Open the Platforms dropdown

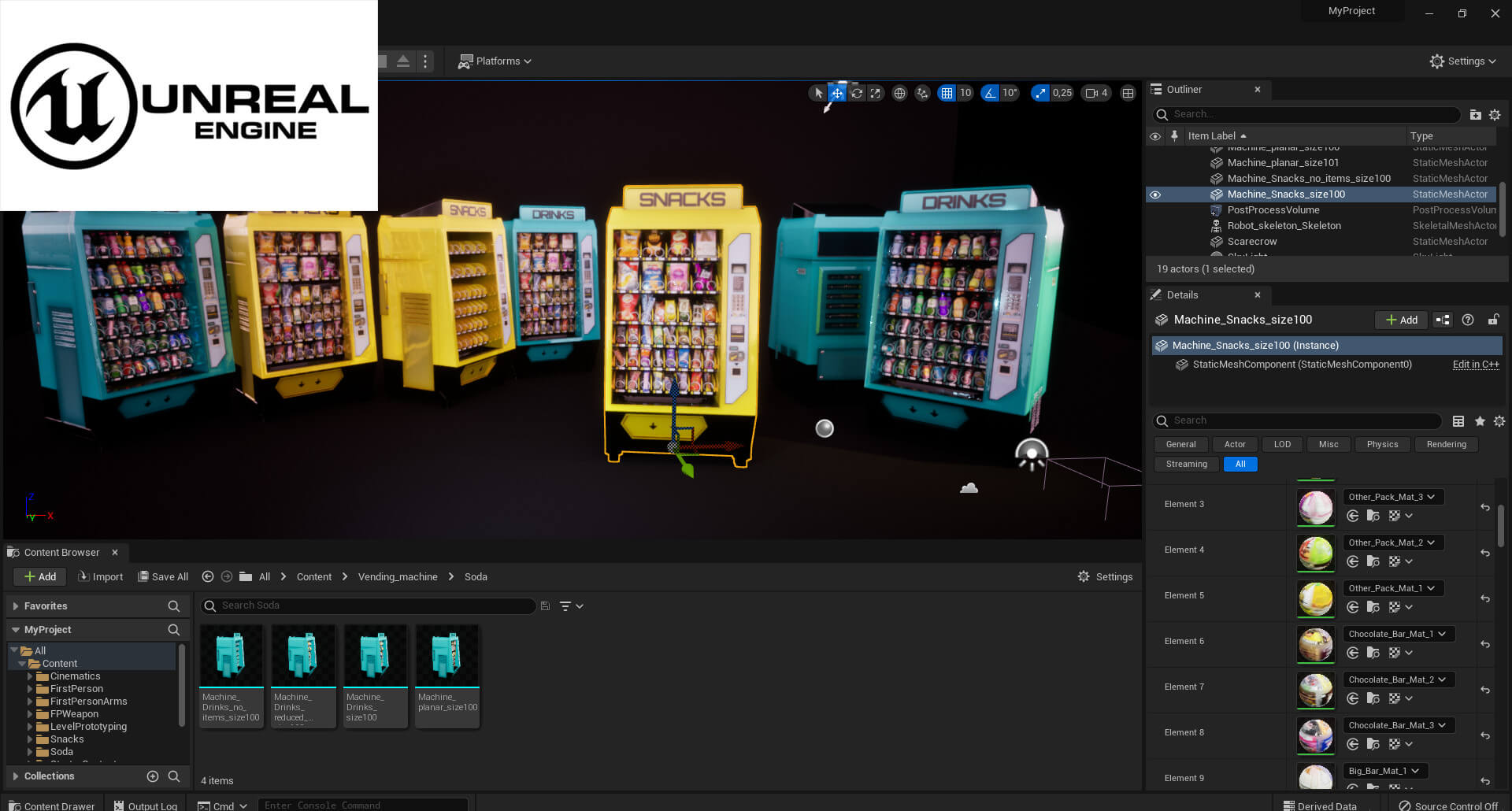pyautogui.click(x=495, y=61)
